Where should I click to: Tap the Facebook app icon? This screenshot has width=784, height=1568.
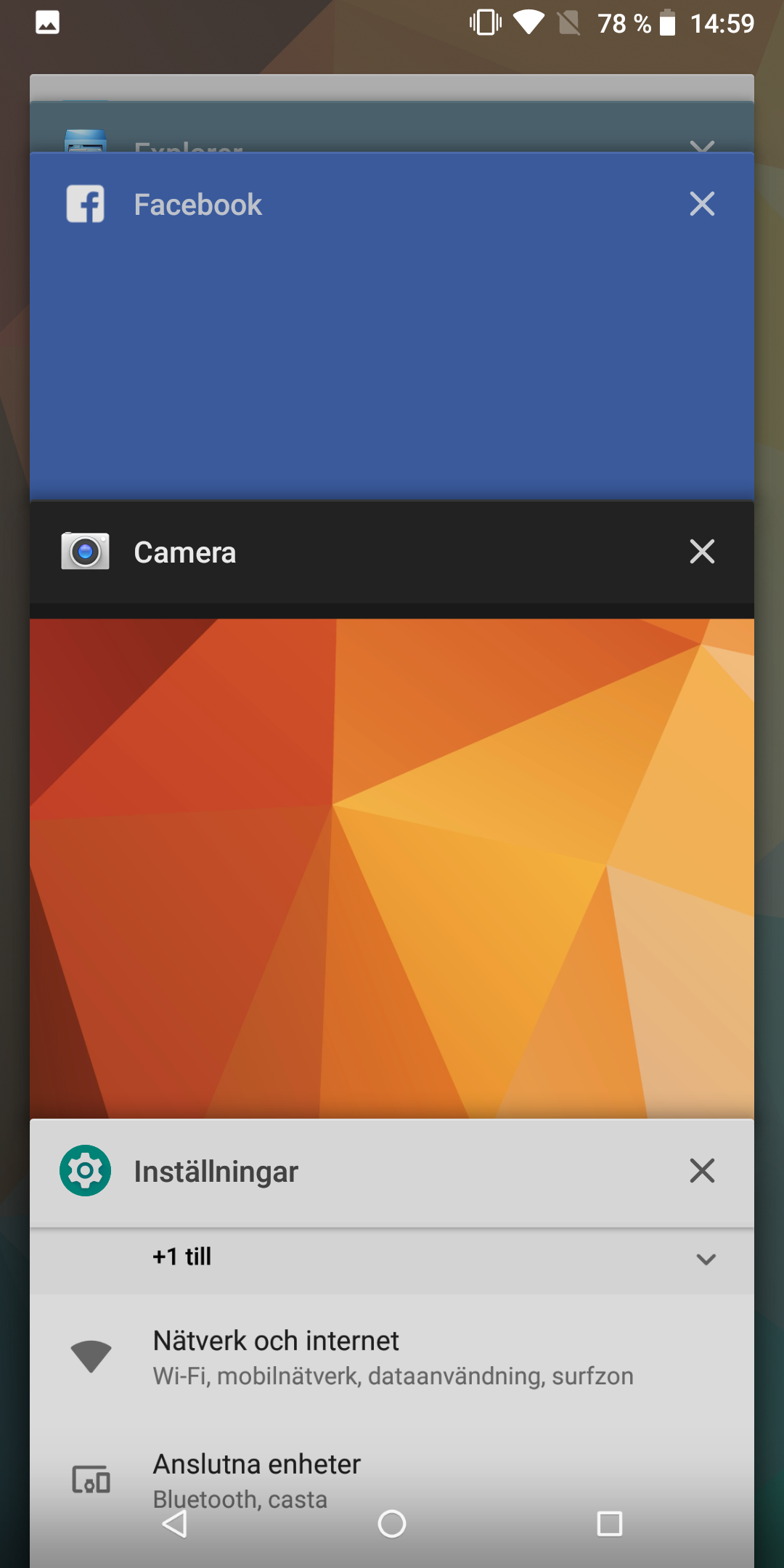point(86,204)
